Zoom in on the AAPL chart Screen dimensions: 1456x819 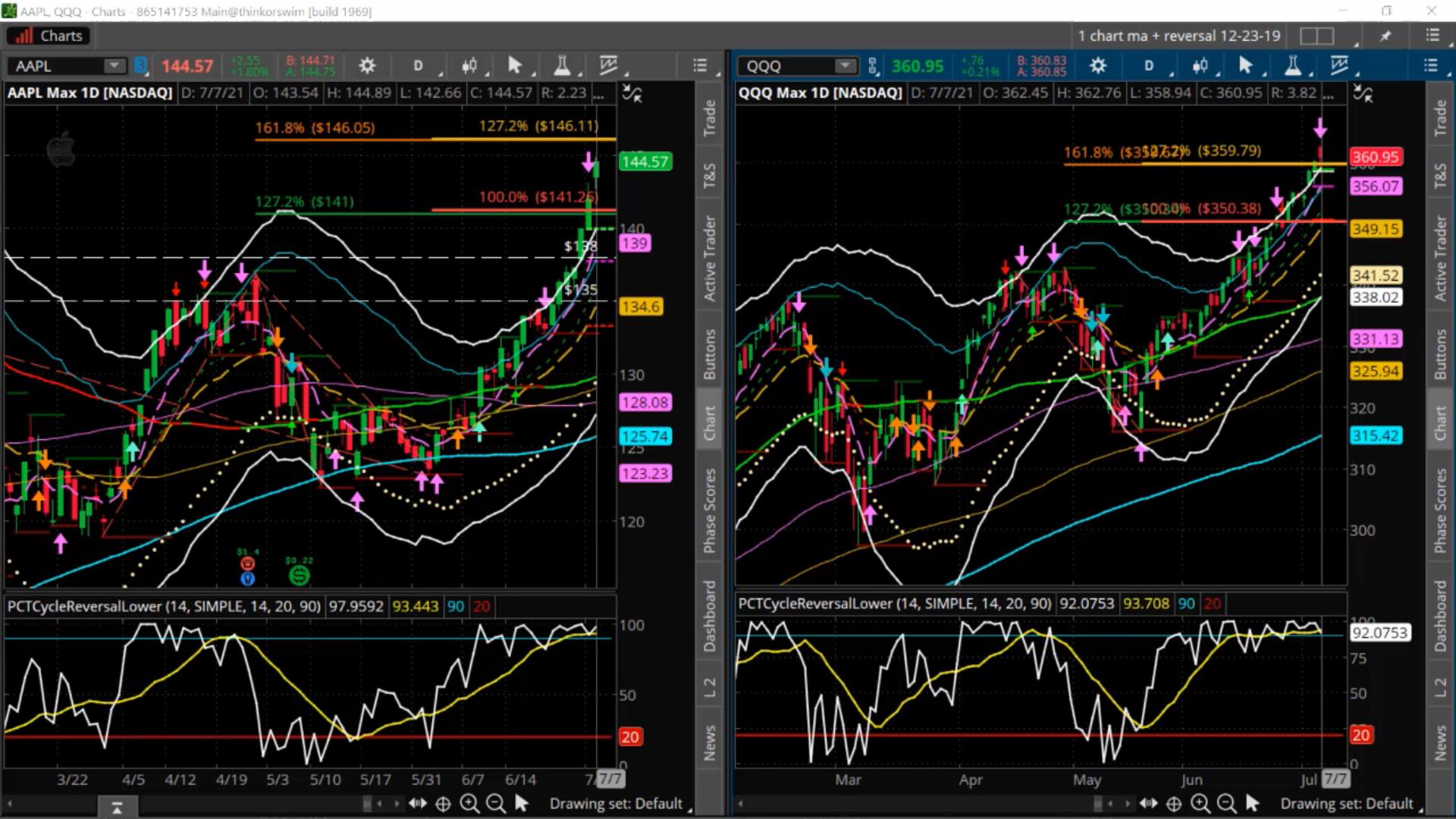469,803
